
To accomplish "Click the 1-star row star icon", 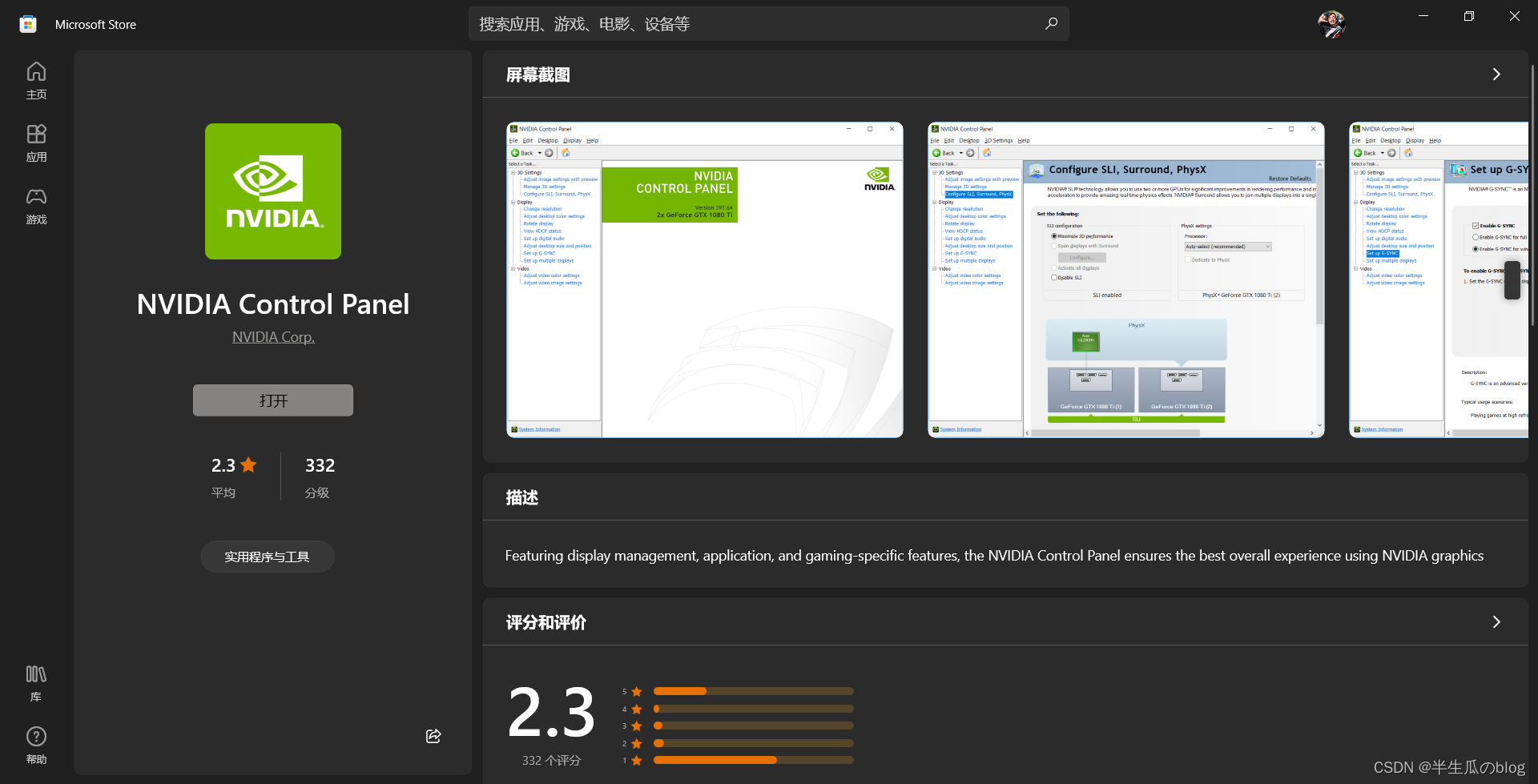I will click(x=637, y=761).
